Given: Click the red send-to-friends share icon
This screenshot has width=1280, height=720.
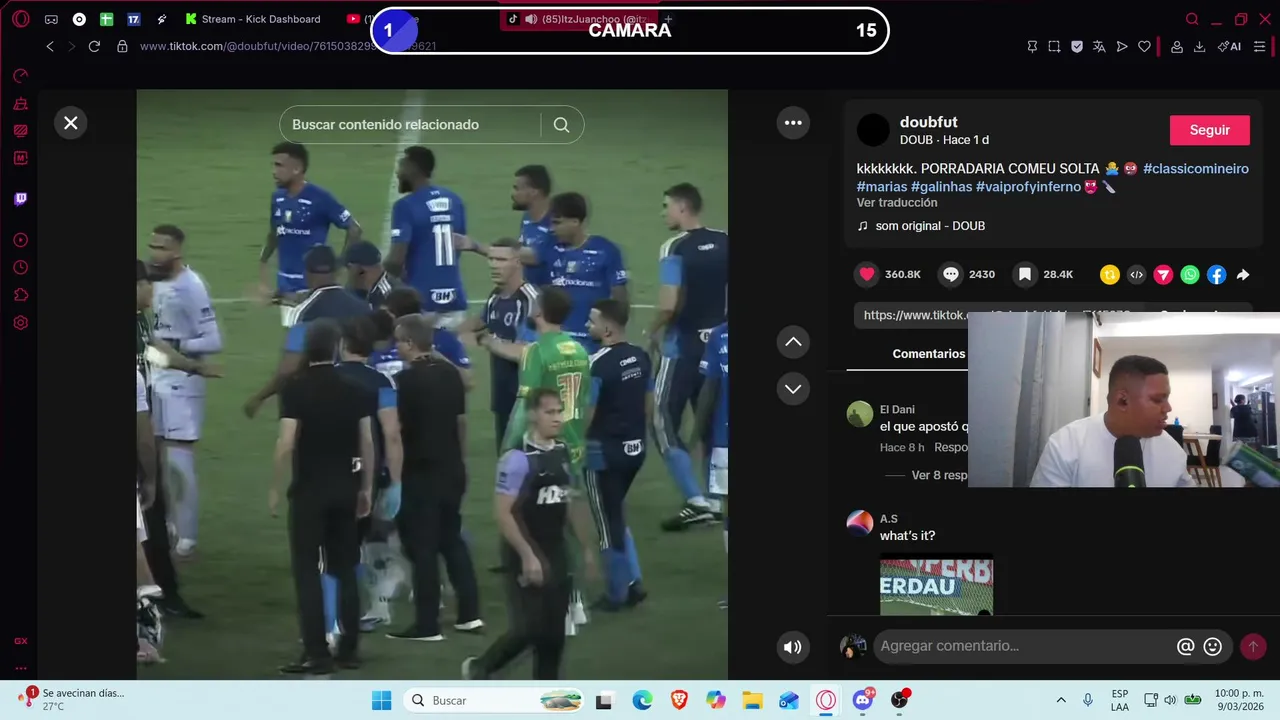Looking at the screenshot, I should [1163, 274].
